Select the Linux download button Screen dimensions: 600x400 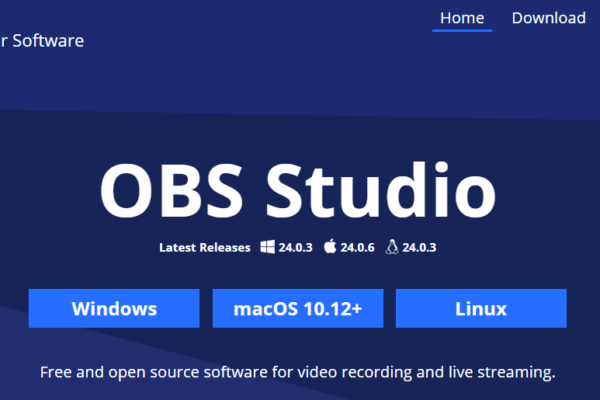[481, 309]
